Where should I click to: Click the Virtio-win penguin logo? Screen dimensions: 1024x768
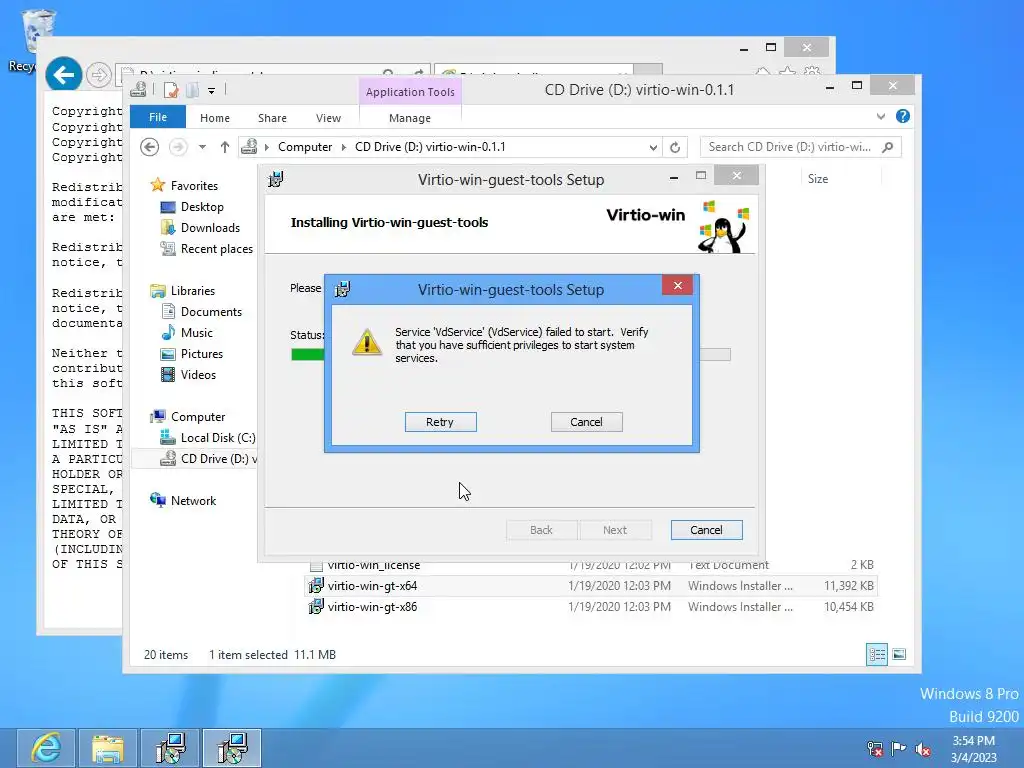point(724,227)
